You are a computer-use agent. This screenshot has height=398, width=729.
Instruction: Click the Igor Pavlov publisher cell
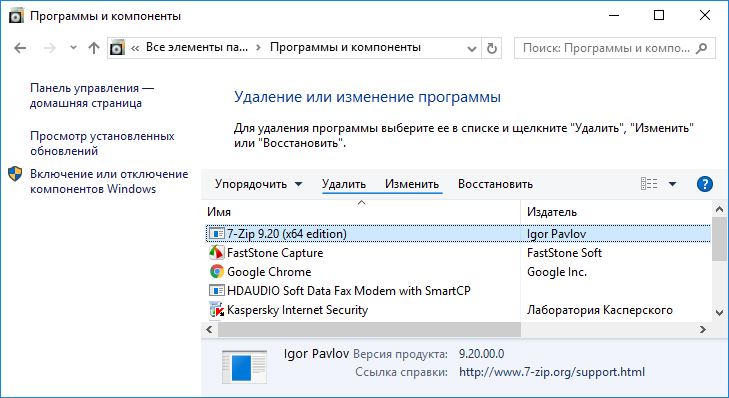[556, 234]
